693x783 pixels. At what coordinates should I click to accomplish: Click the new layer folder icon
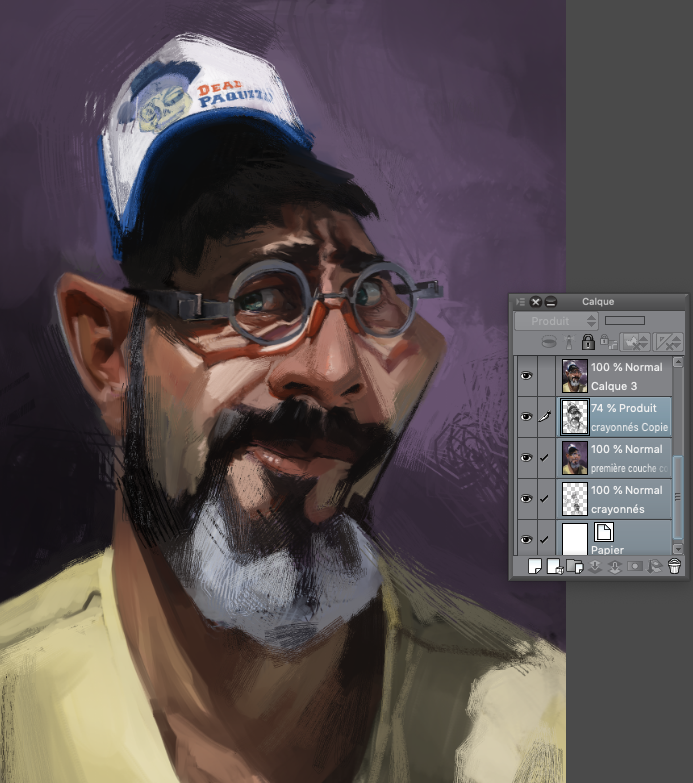pos(573,567)
